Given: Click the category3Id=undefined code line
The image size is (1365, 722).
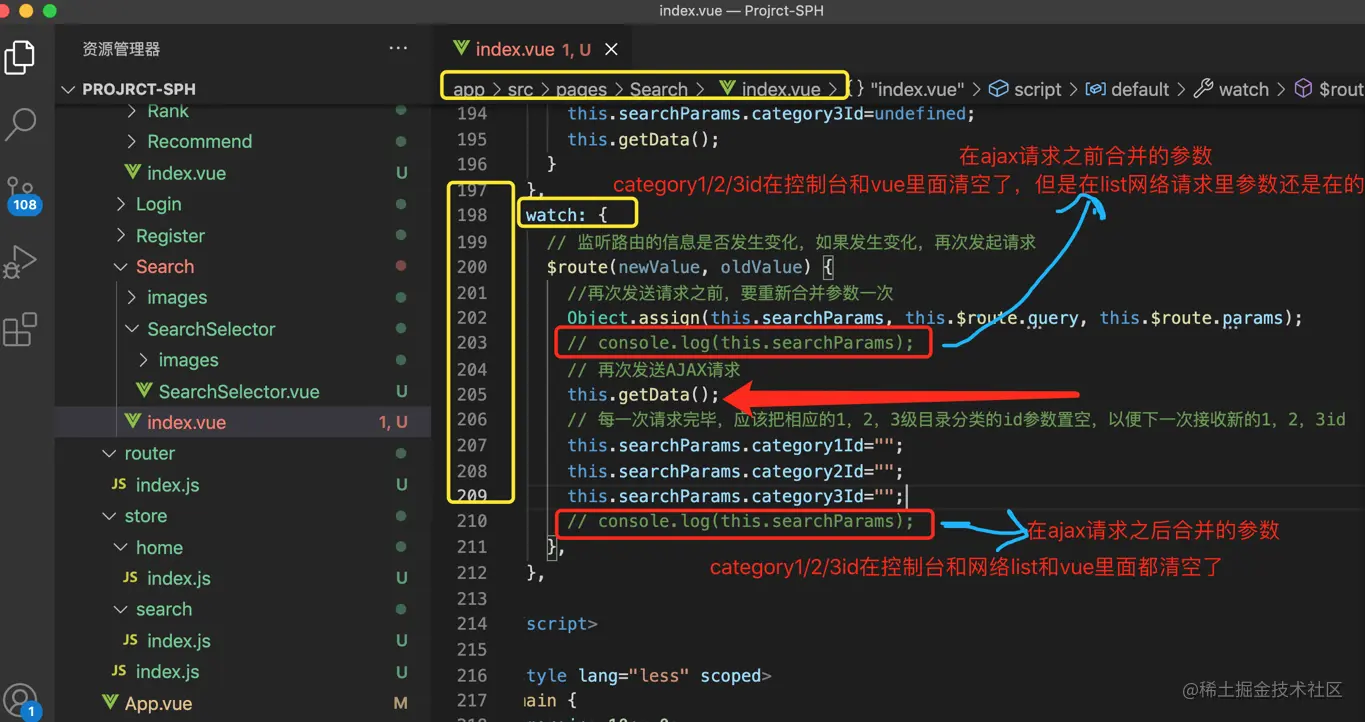Looking at the screenshot, I should 771,113.
